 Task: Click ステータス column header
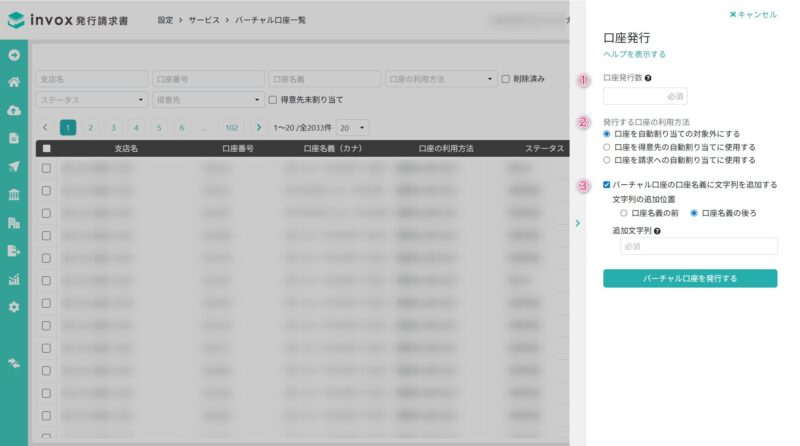544,148
